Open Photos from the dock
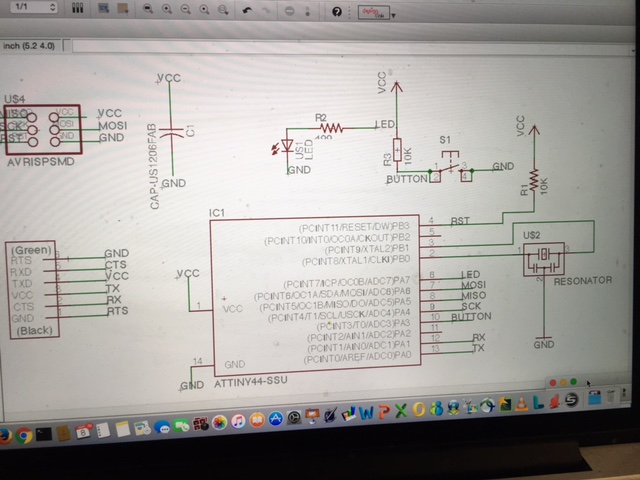Viewport: 640px width, 480px height. pyautogui.click(x=219, y=422)
